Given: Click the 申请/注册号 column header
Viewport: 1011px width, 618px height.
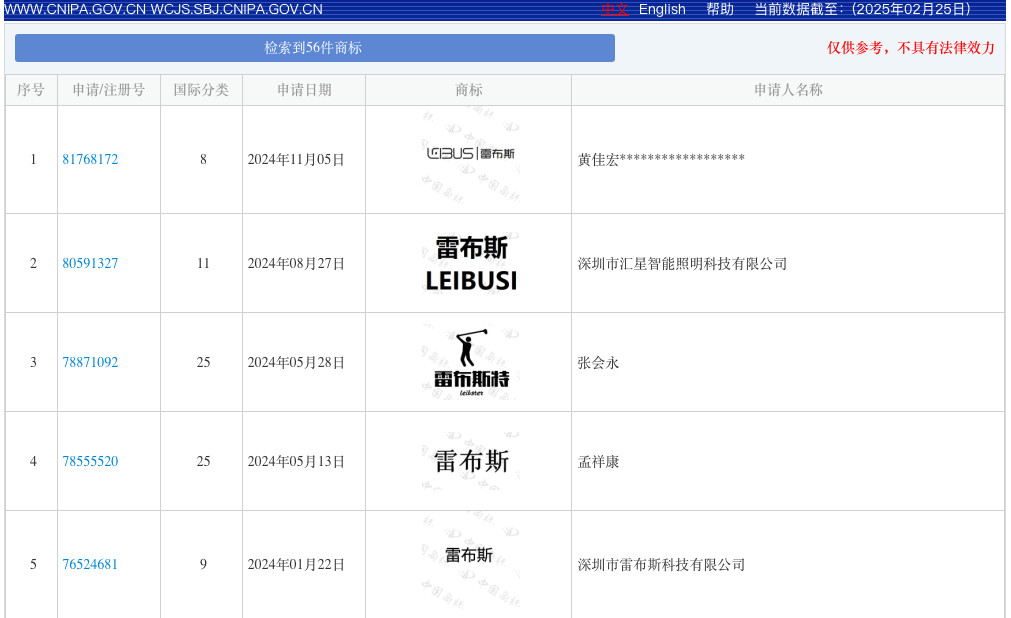Looking at the screenshot, I should [109, 90].
